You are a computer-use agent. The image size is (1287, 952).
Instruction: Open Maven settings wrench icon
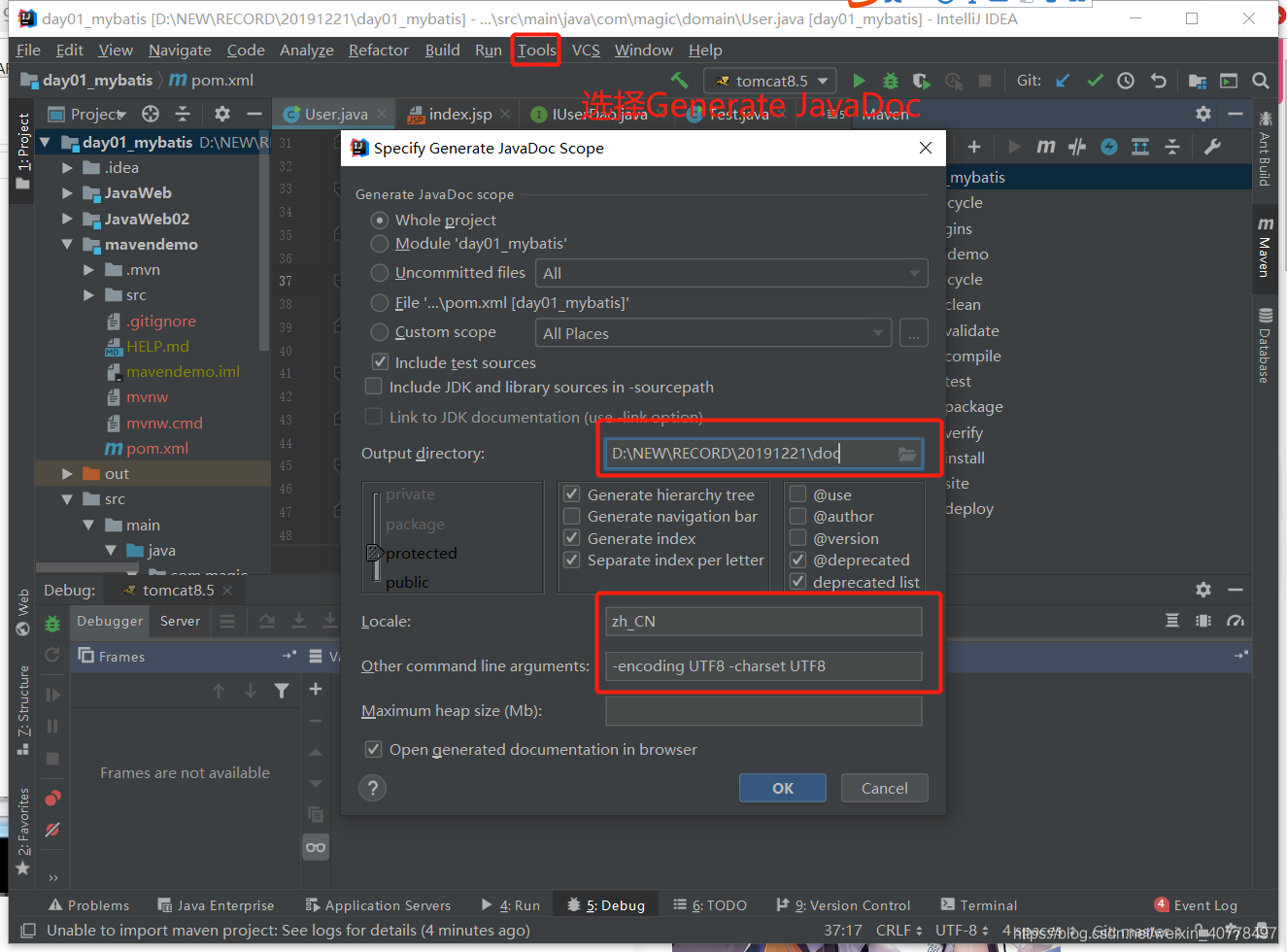(x=1212, y=147)
